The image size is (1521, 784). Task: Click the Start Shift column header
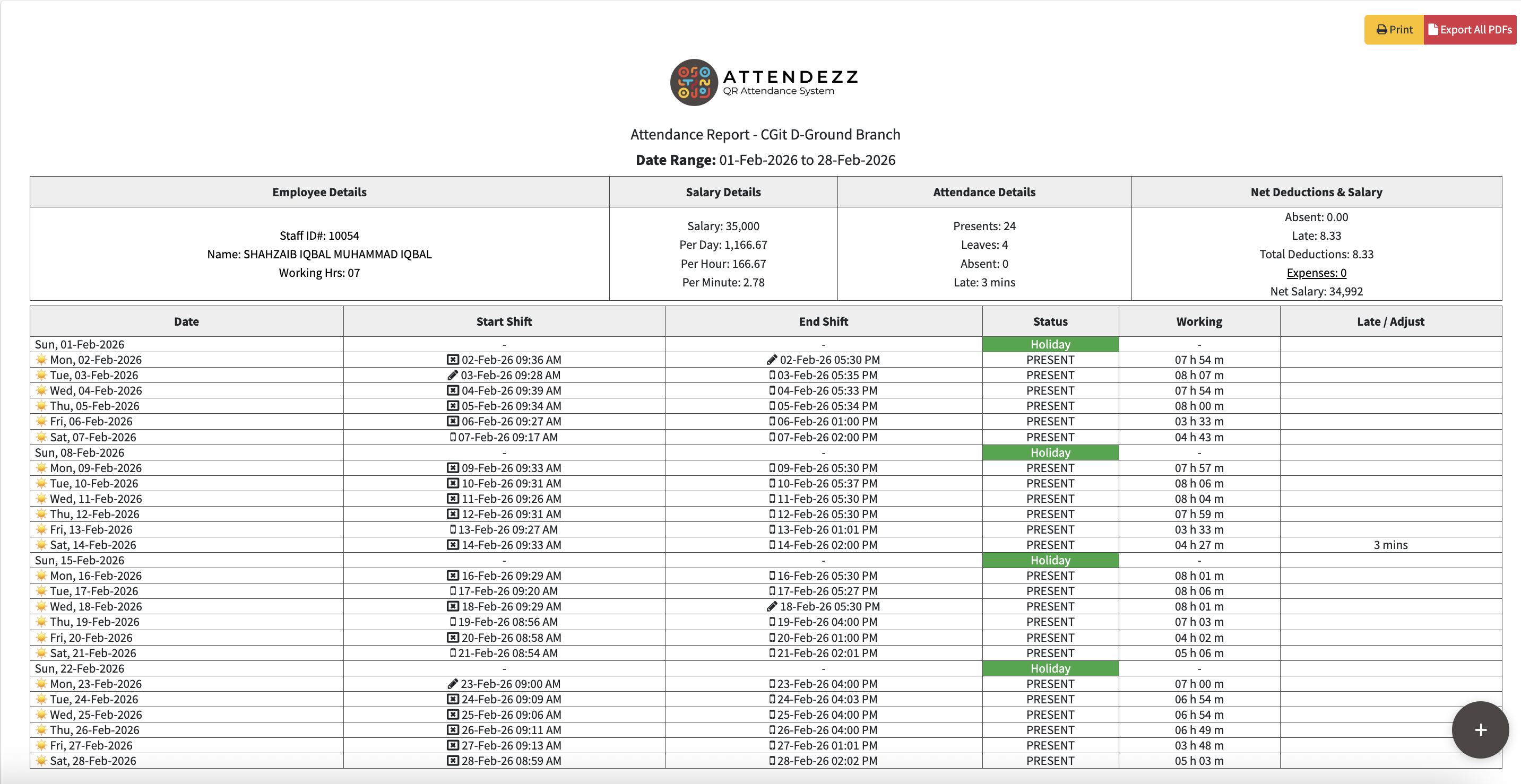504,322
